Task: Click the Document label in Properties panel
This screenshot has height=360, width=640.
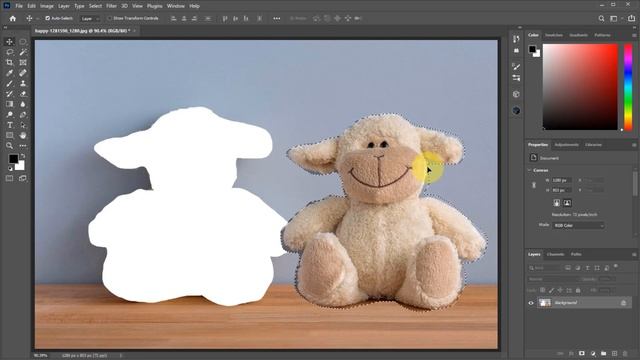Action: coord(549,158)
